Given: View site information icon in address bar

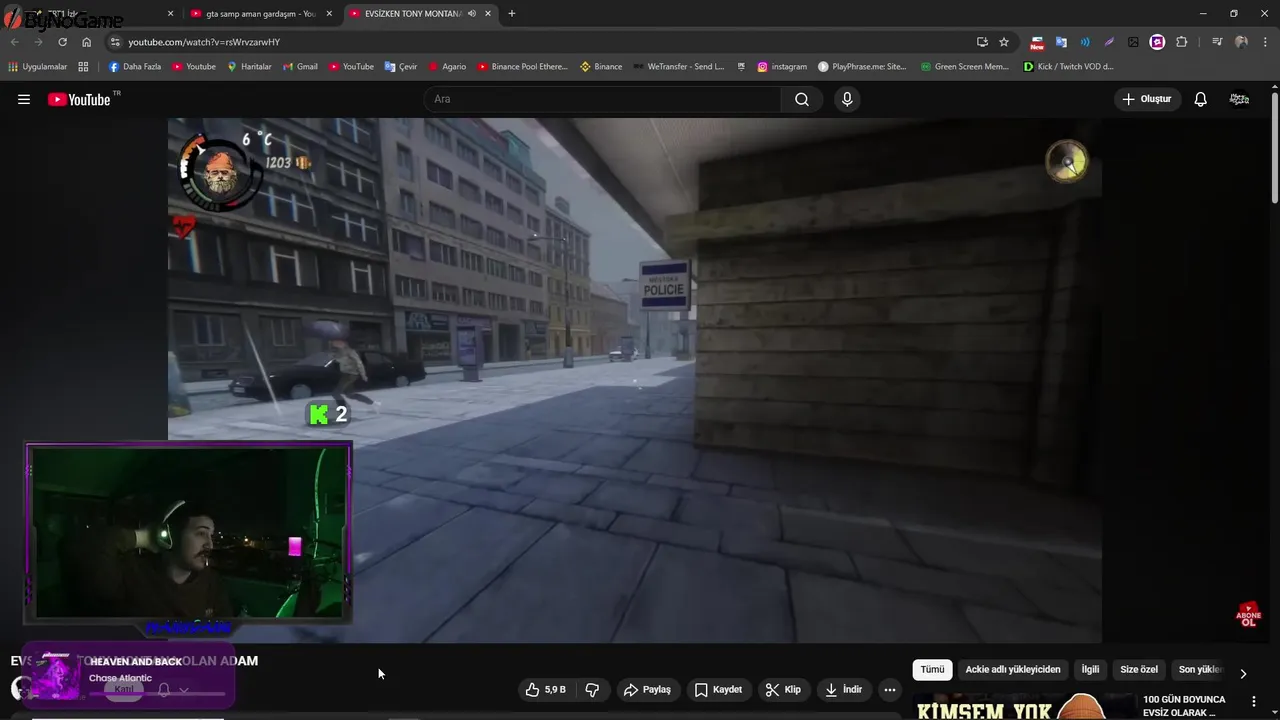Looking at the screenshot, I should (115, 42).
